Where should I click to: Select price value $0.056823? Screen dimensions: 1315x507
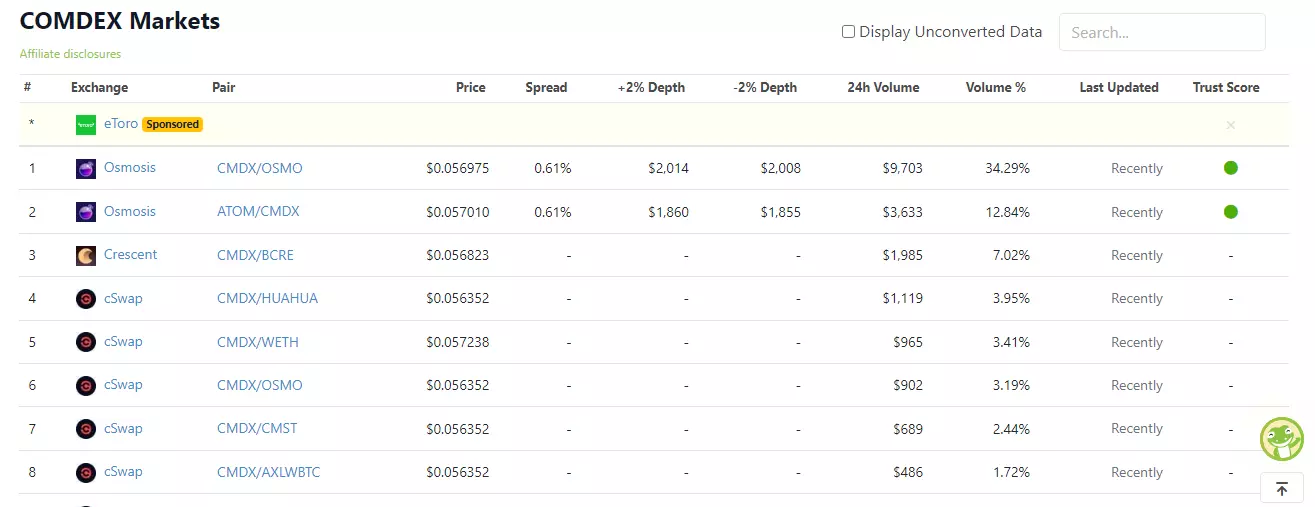458,255
